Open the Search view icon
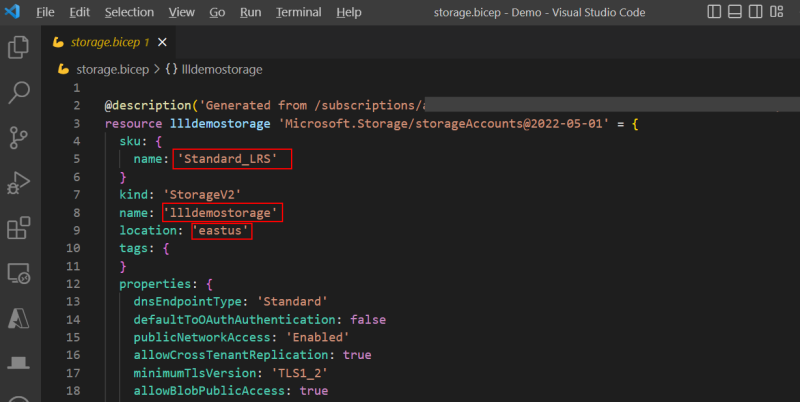 [18, 93]
